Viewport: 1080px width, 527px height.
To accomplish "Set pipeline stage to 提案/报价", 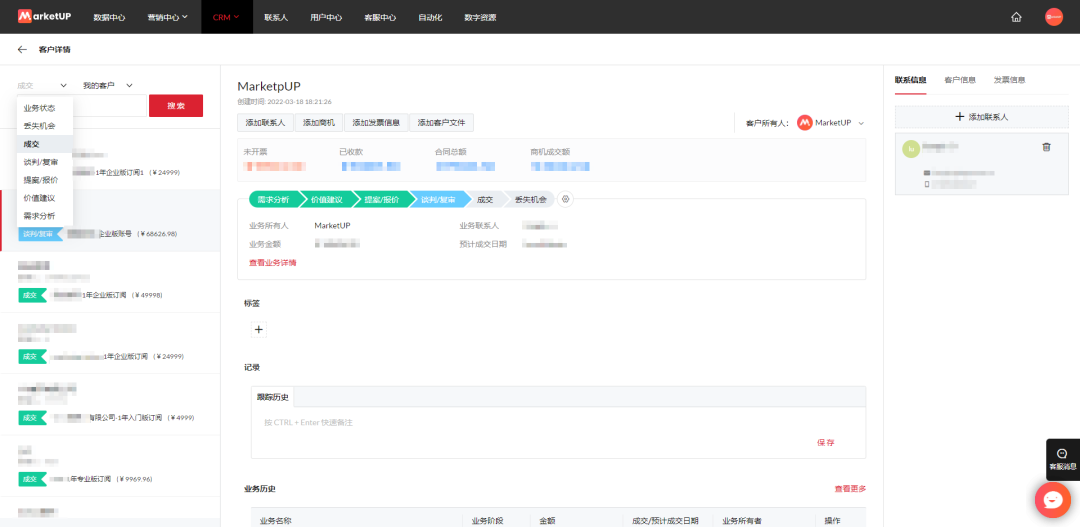I will point(382,200).
